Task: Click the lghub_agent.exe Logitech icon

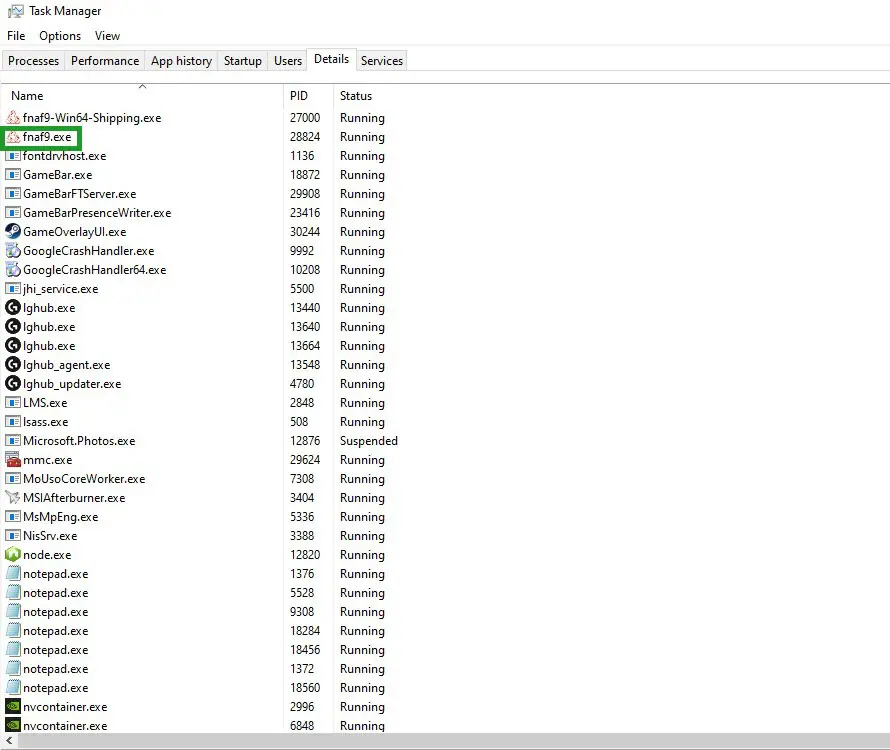Action: [x=13, y=364]
